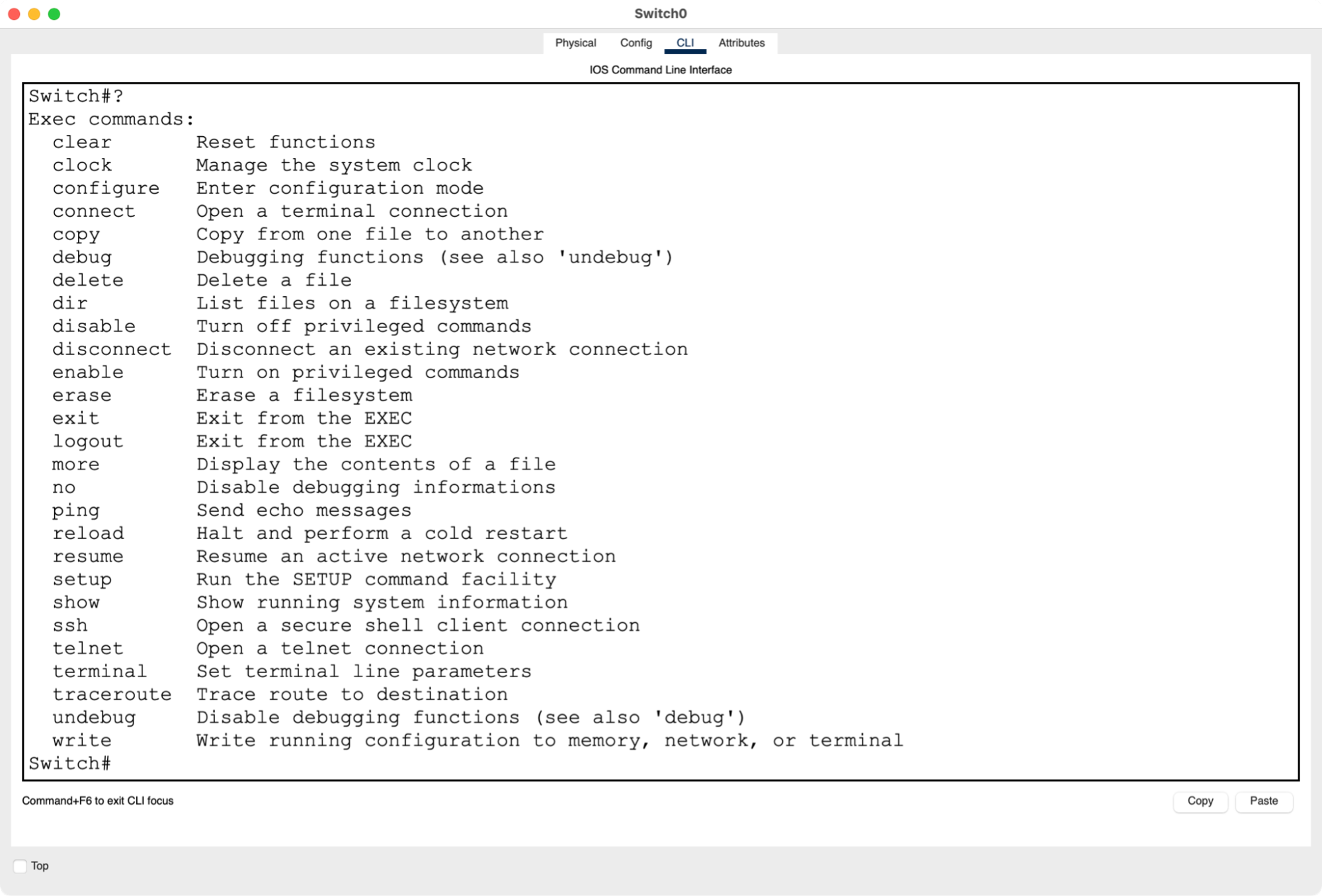Click the Command+F6 hint label
This screenshot has height=896, width=1322.
97,801
